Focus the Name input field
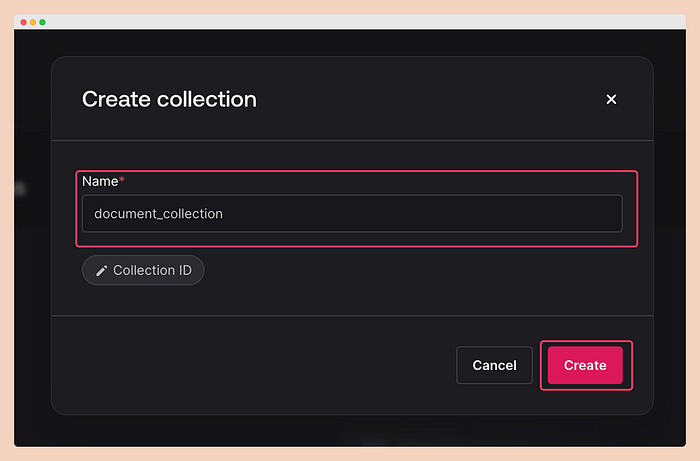Image resolution: width=700 pixels, height=461 pixels. 352,213
